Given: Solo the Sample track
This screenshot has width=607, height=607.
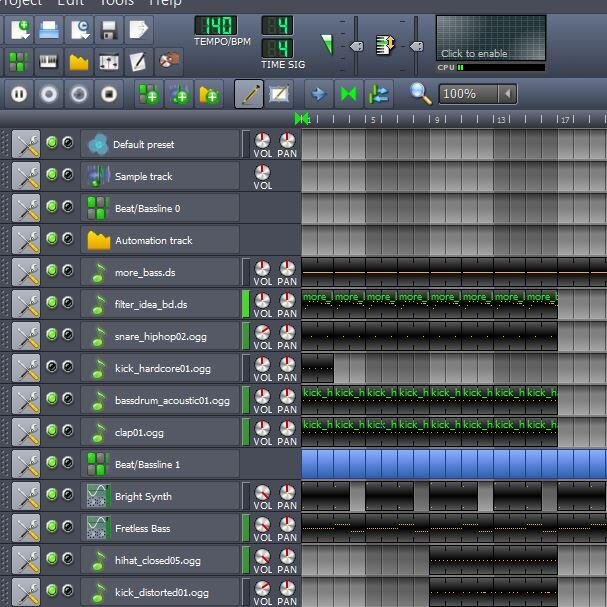Looking at the screenshot, I should coord(68,175).
